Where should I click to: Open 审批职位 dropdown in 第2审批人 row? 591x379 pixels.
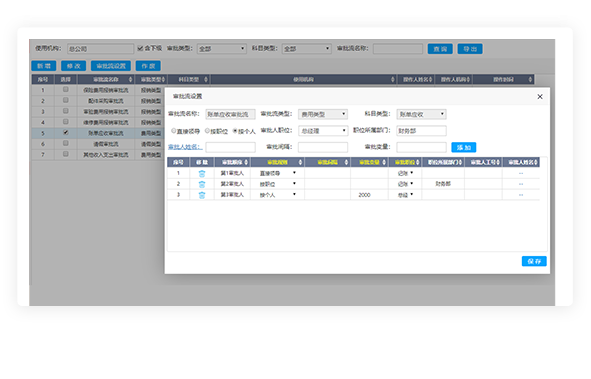406,184
